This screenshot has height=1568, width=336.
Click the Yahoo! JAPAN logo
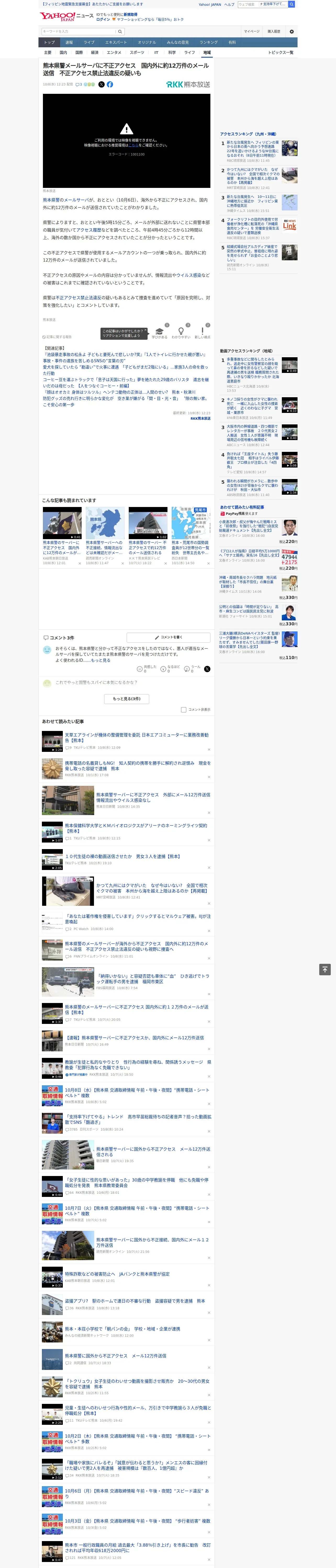pos(57,16)
